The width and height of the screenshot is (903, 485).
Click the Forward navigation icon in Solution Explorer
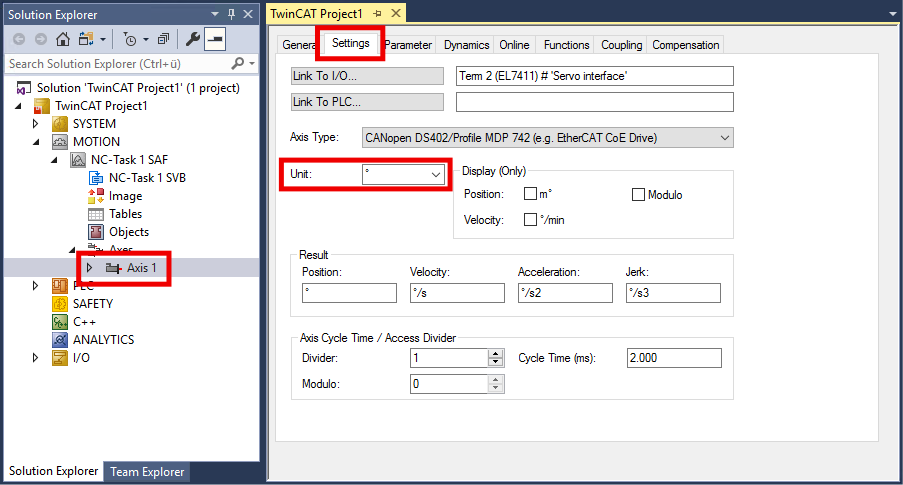point(41,39)
